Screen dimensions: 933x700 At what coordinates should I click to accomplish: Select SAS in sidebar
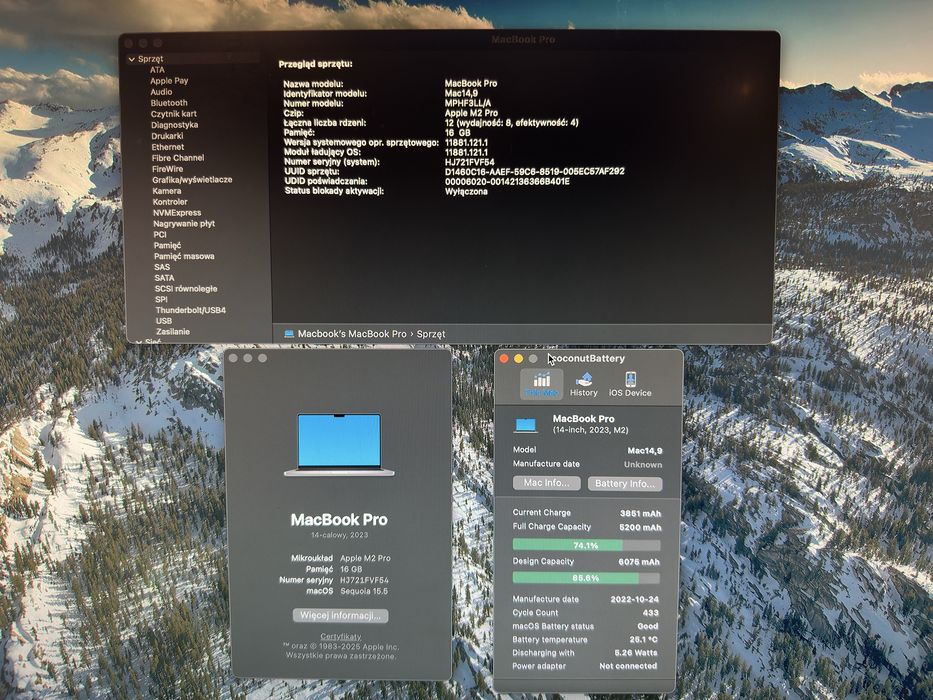pos(162,267)
